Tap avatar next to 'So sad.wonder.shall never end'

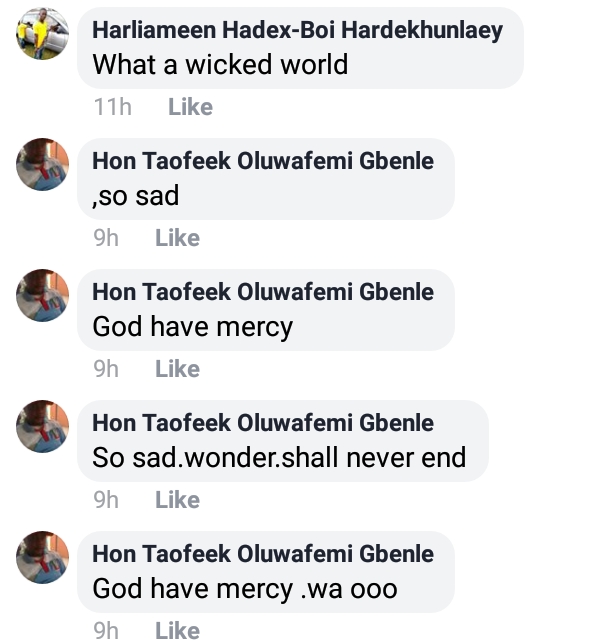point(43,426)
